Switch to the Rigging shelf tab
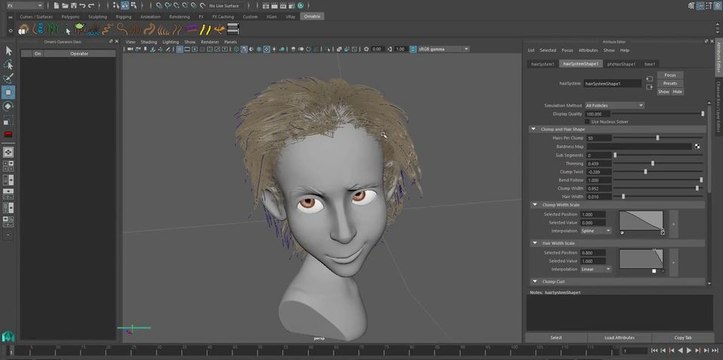Screen dimensions: 723x360 click(124, 17)
